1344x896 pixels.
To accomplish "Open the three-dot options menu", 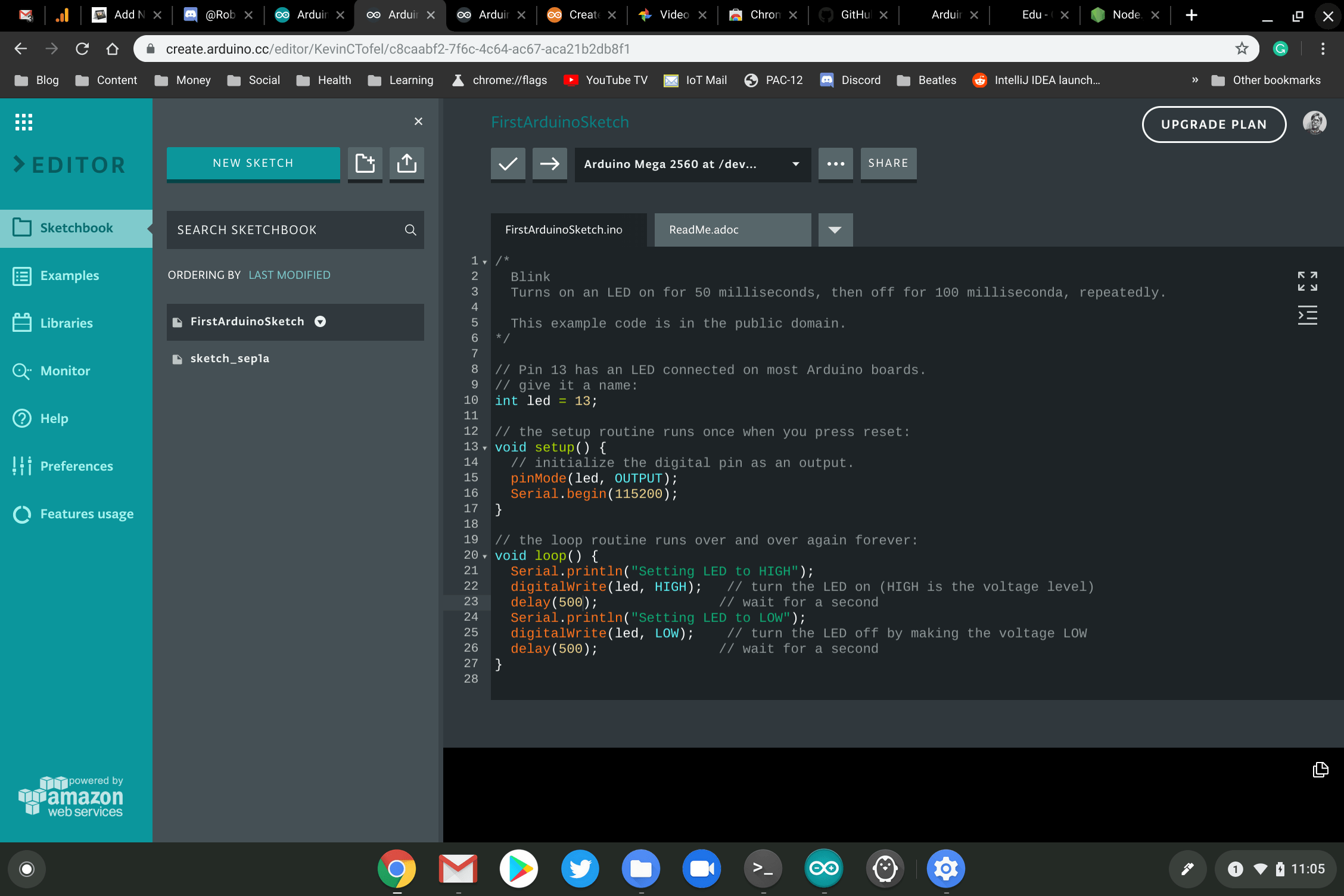I will click(x=835, y=164).
